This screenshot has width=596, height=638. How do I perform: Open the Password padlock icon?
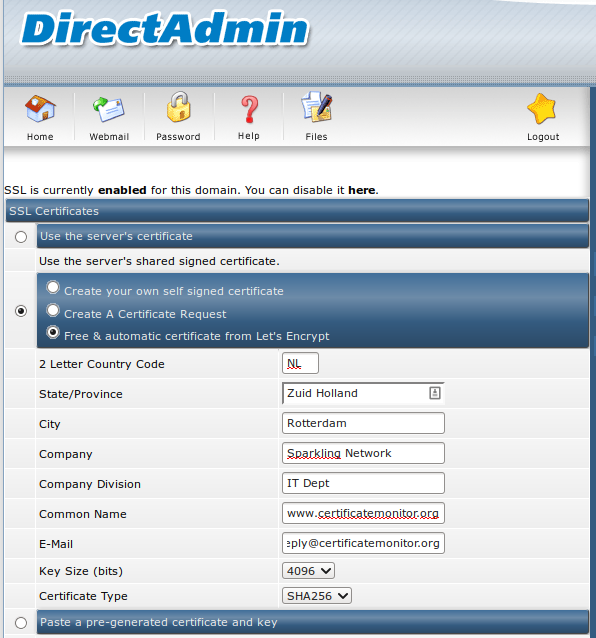[179, 107]
